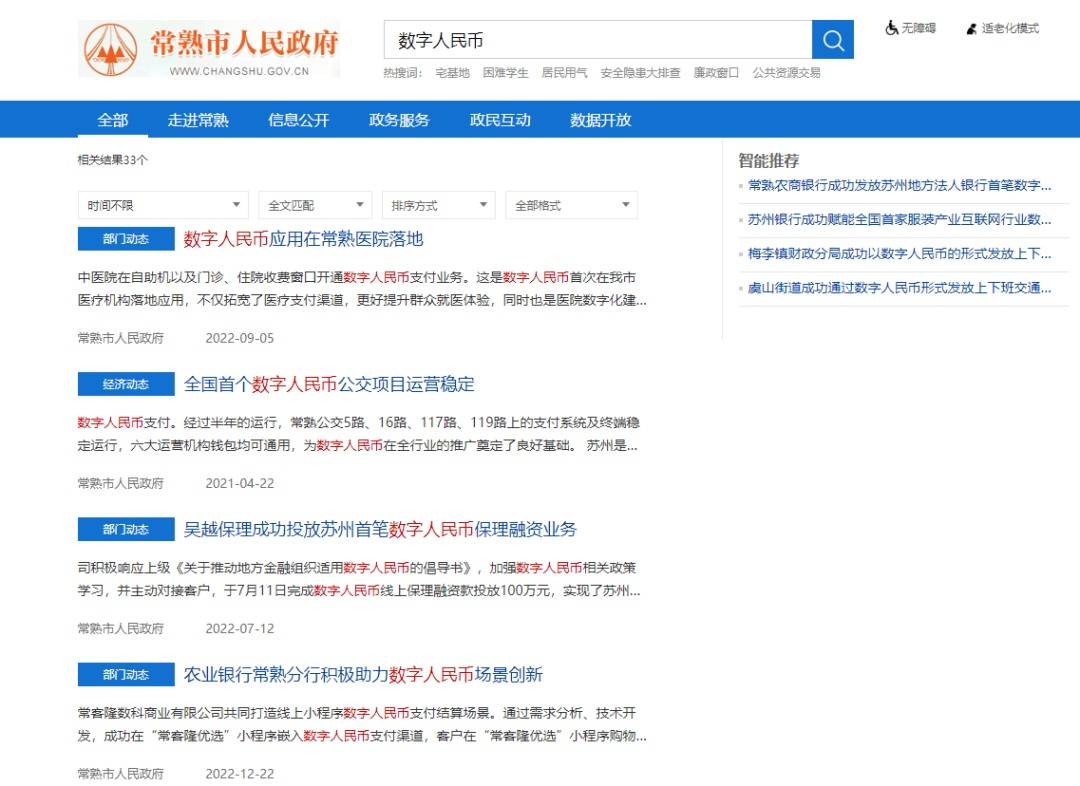Click source 常熟市人民政府 beside 2022-09-05
Viewport: 1080px width, 786px height.
pyautogui.click(x=121, y=338)
